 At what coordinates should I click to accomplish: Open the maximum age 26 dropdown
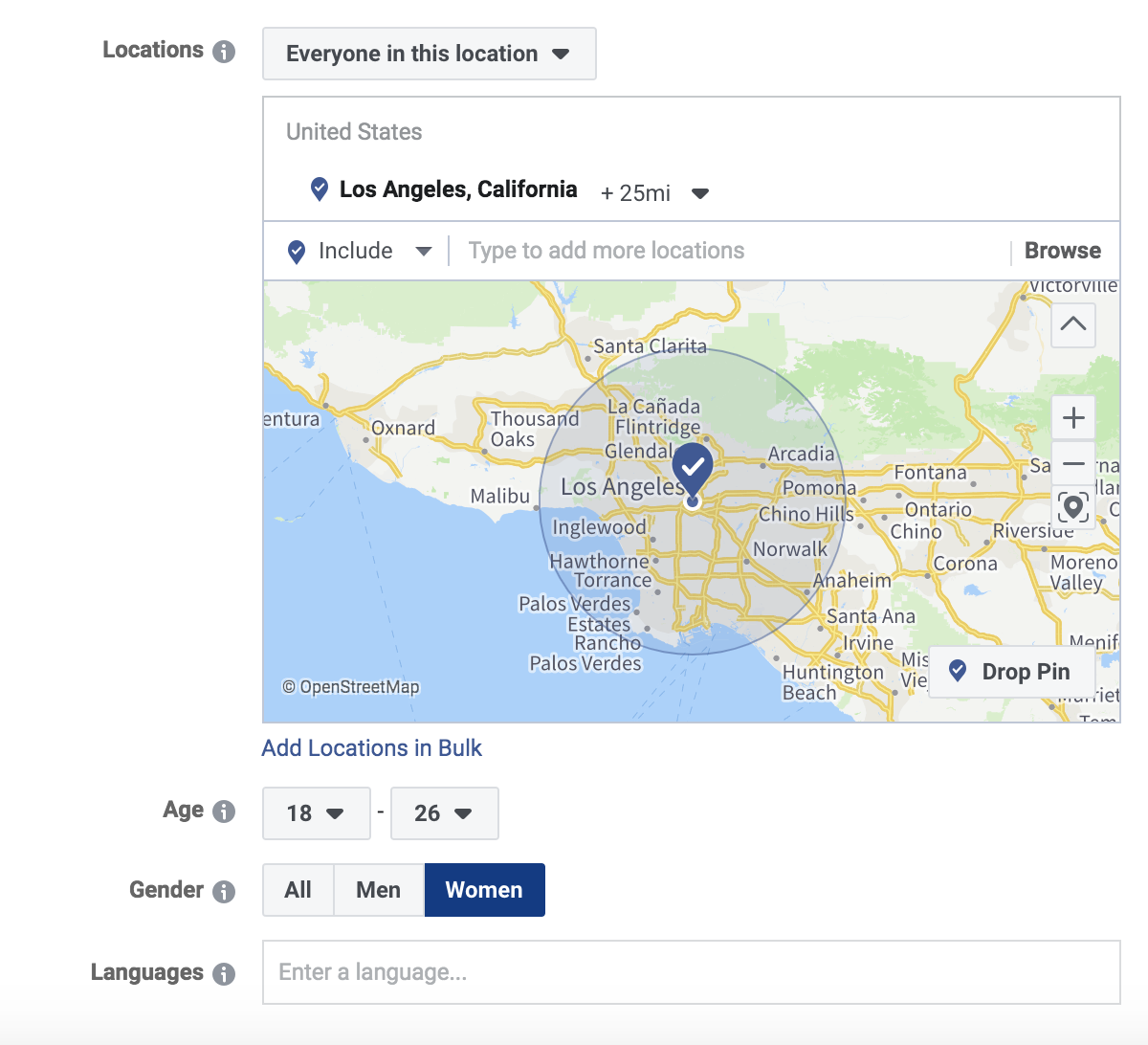[444, 813]
